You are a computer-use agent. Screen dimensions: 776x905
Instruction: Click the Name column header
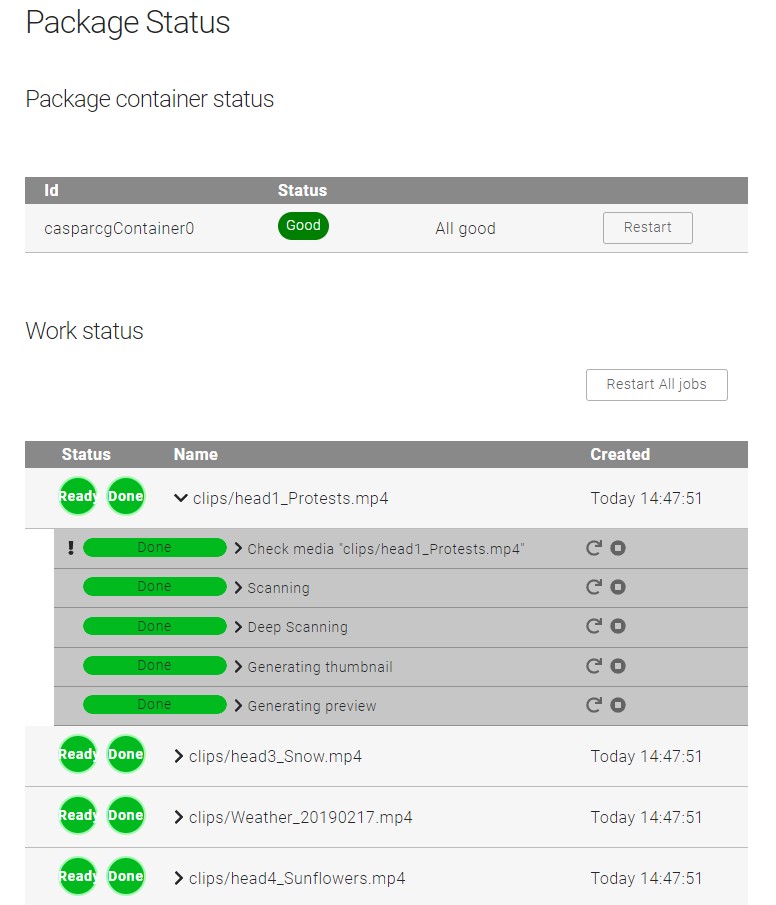[196, 454]
